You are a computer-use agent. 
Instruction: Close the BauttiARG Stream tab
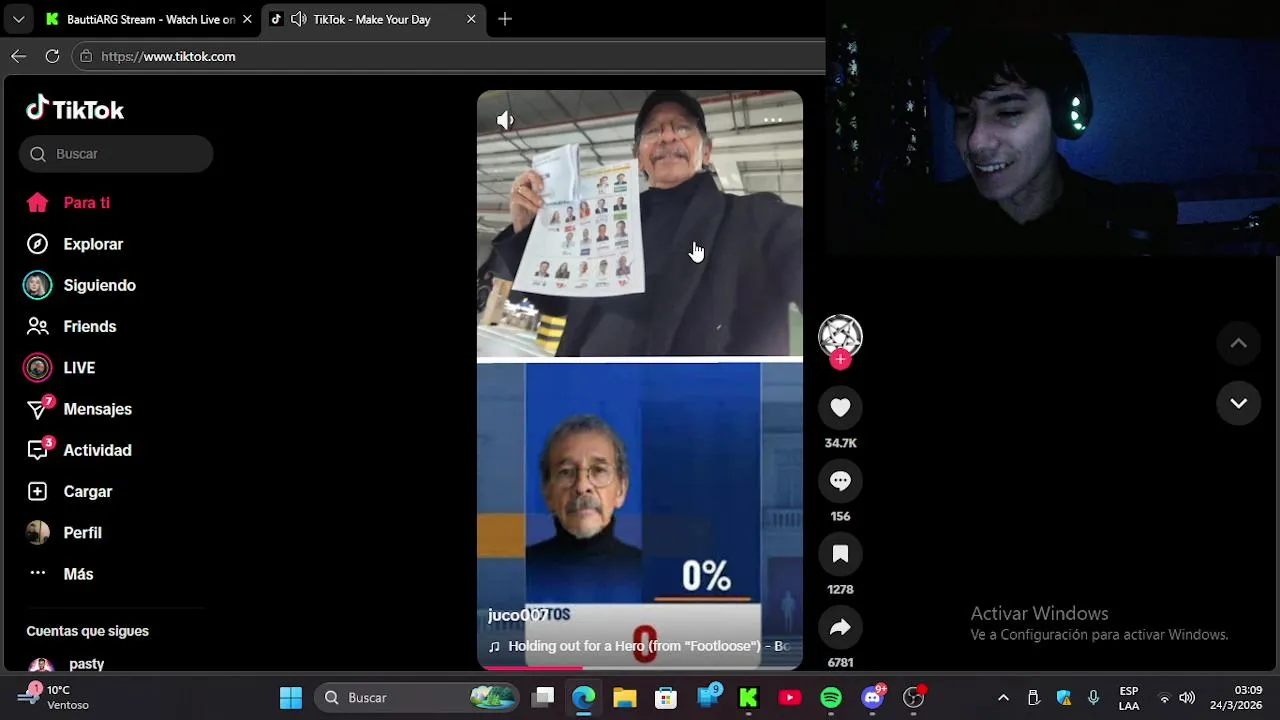click(x=247, y=19)
